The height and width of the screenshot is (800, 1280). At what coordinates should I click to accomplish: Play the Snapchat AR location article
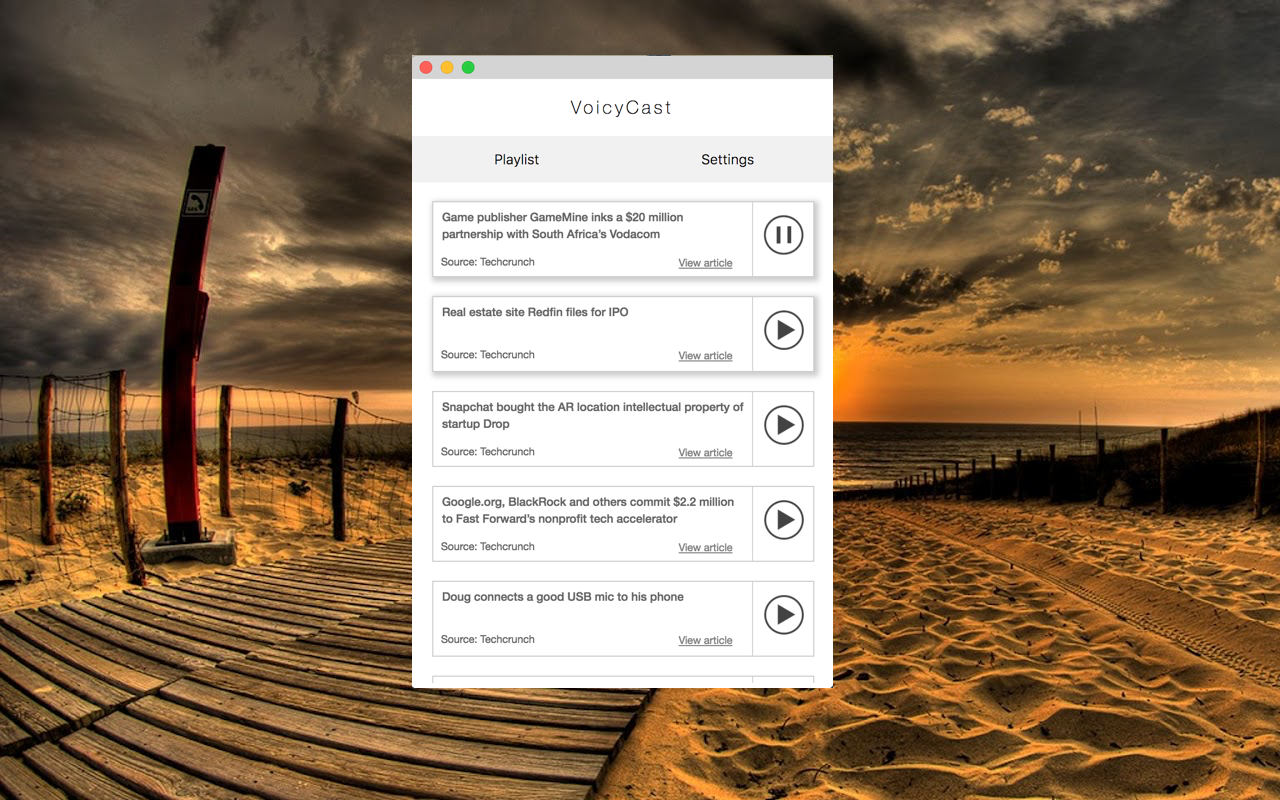coord(783,425)
